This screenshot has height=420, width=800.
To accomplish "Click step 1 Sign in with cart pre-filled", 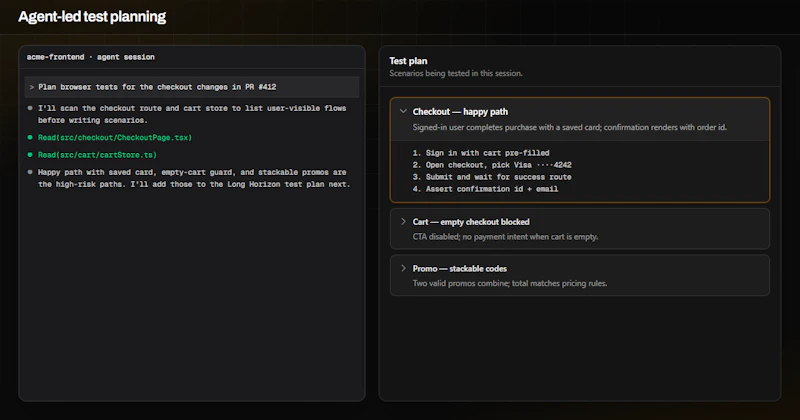I will (x=481, y=153).
